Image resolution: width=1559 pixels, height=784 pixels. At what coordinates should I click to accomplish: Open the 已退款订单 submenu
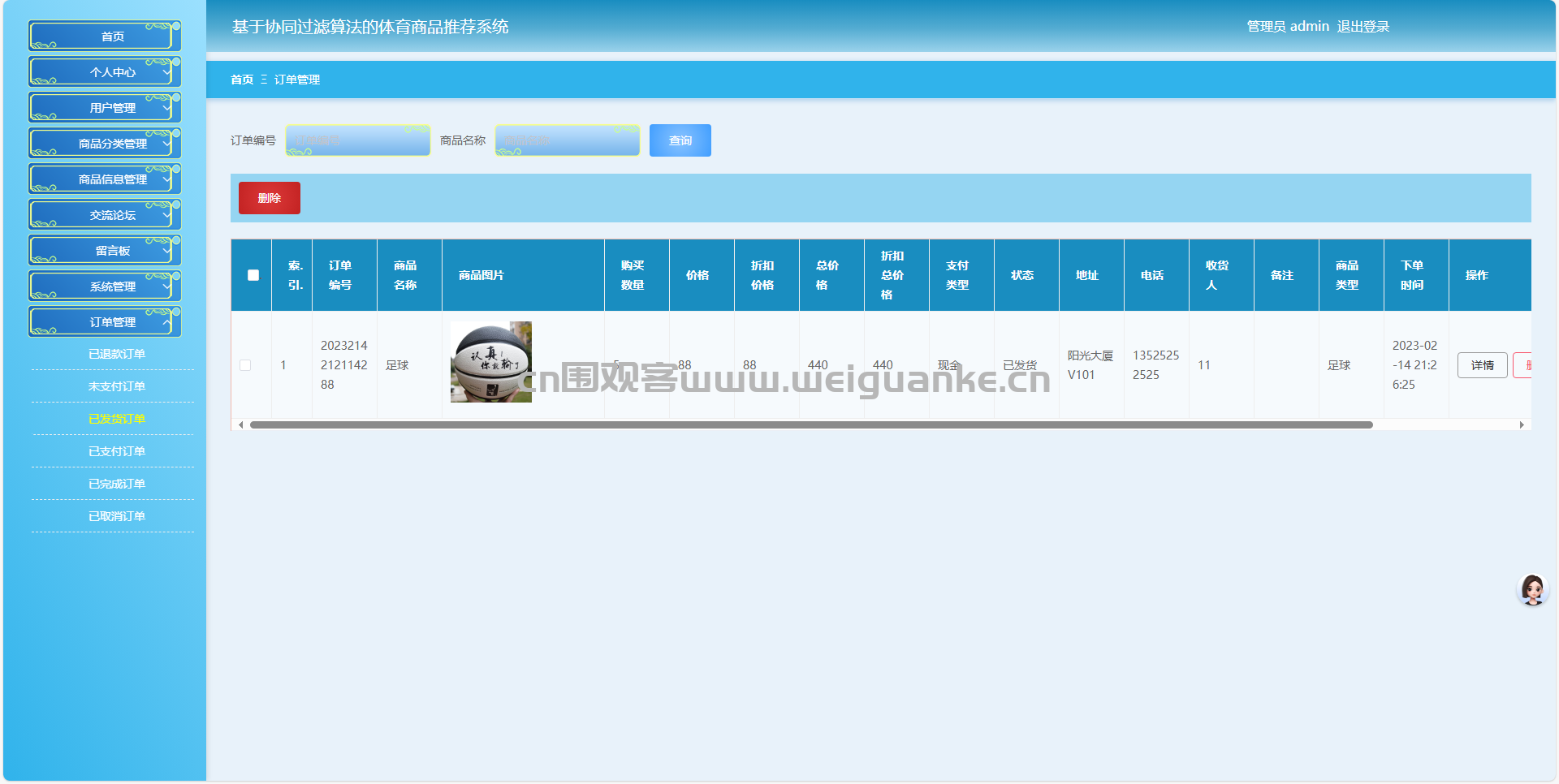click(x=113, y=354)
